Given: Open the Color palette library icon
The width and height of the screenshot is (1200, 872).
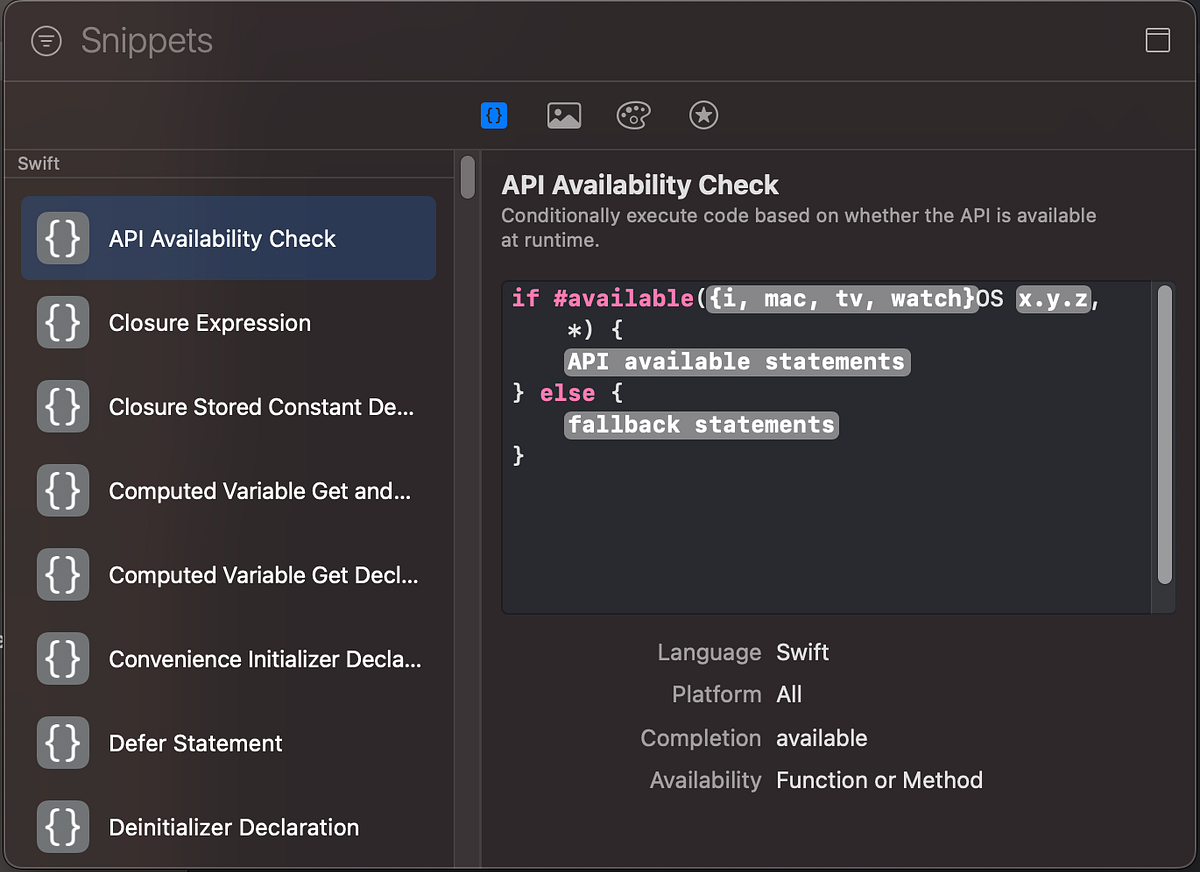Looking at the screenshot, I should pos(633,115).
